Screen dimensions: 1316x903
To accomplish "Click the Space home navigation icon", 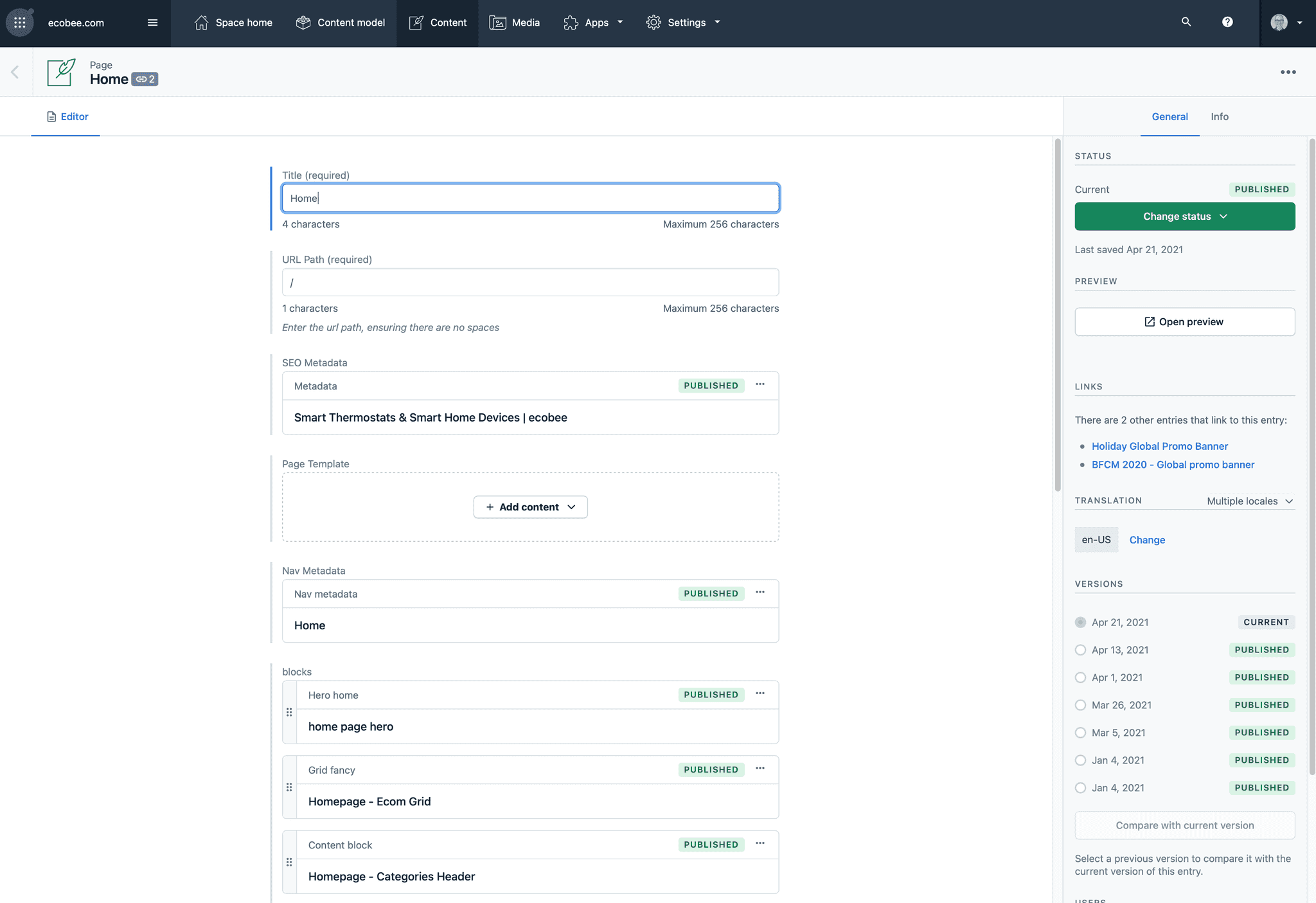I will 200,22.
